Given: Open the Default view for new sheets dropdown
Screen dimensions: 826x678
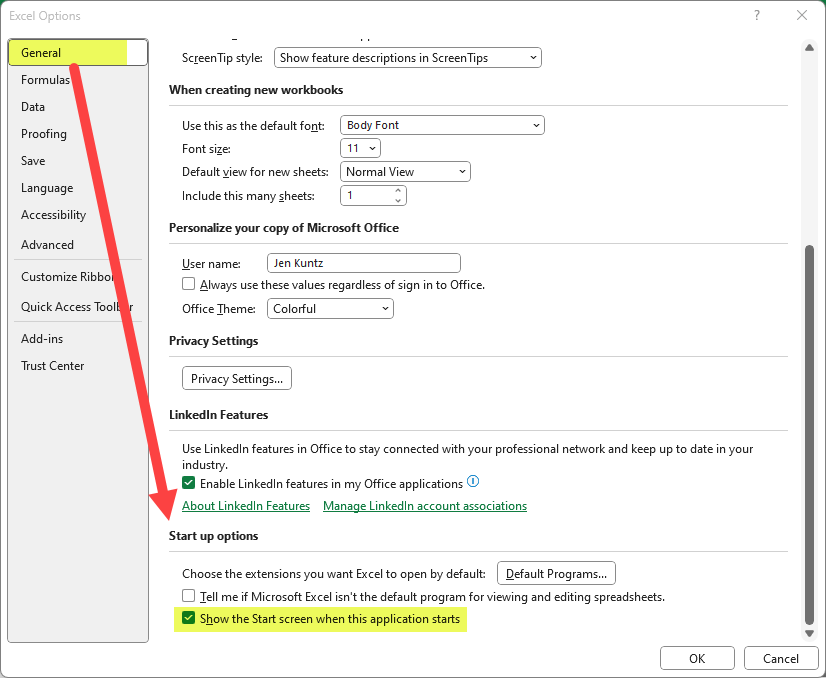Looking at the screenshot, I should click(x=405, y=172).
